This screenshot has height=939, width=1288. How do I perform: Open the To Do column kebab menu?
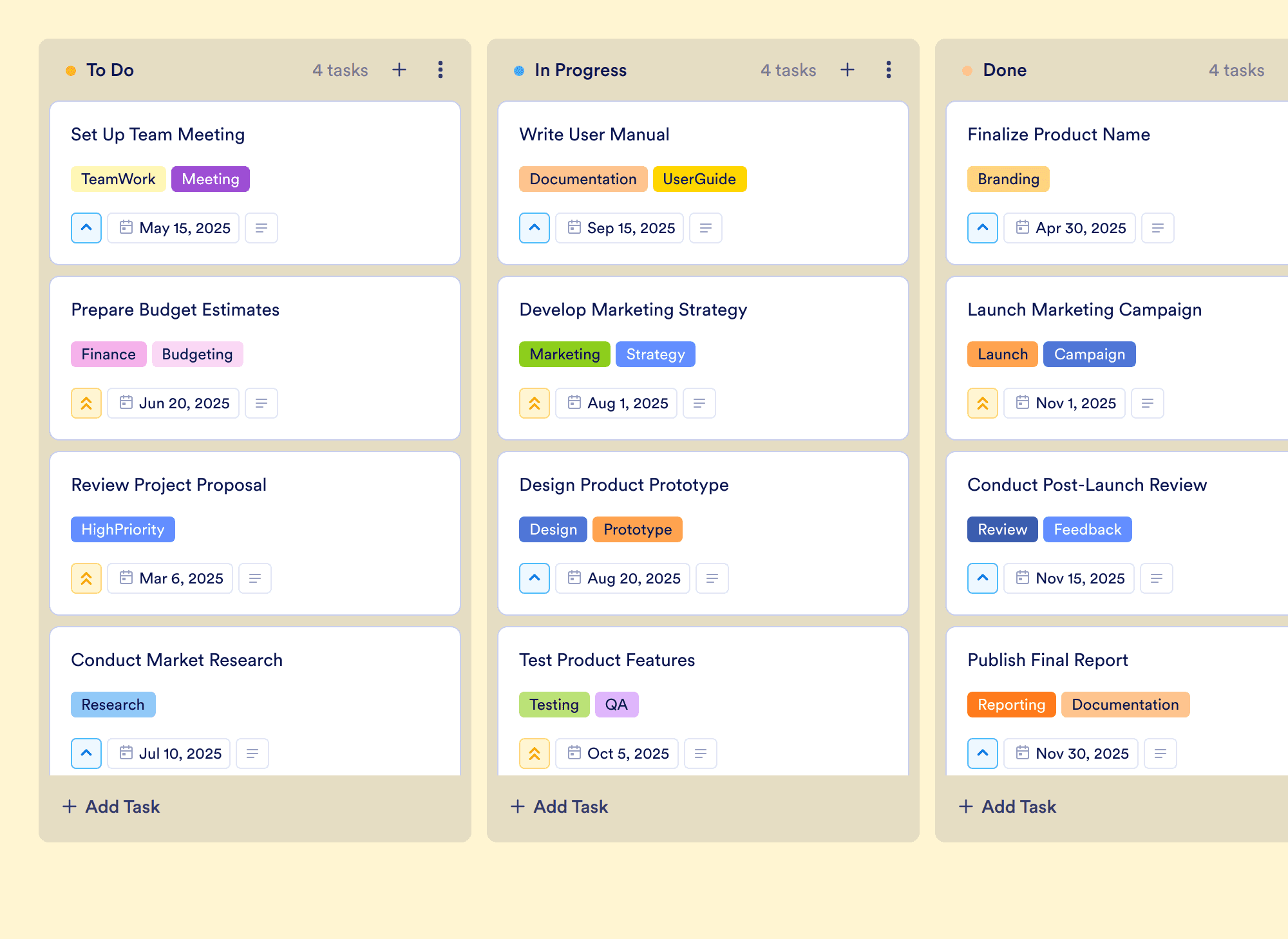[x=440, y=70]
